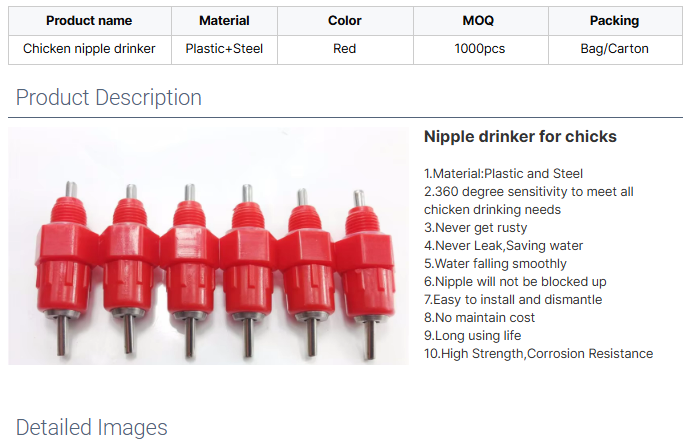
Task: Click the Chicken nipple drinker cell
Action: click(x=89, y=49)
